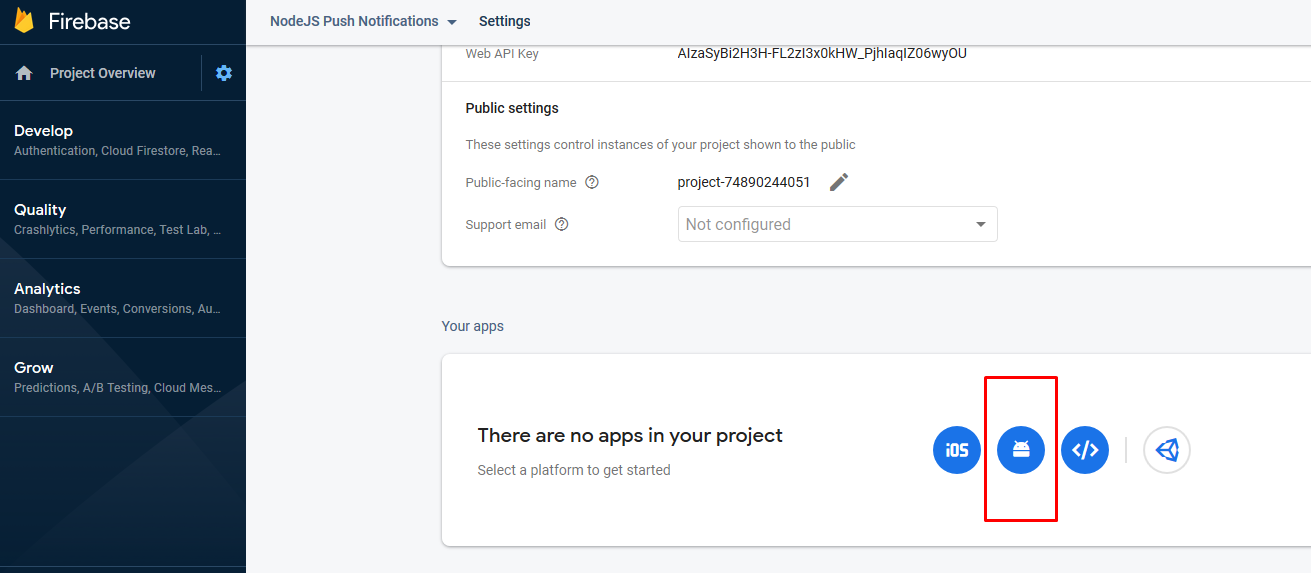Open help for Public-facing name
Viewport: 1311px width, 573px height.
(x=592, y=182)
